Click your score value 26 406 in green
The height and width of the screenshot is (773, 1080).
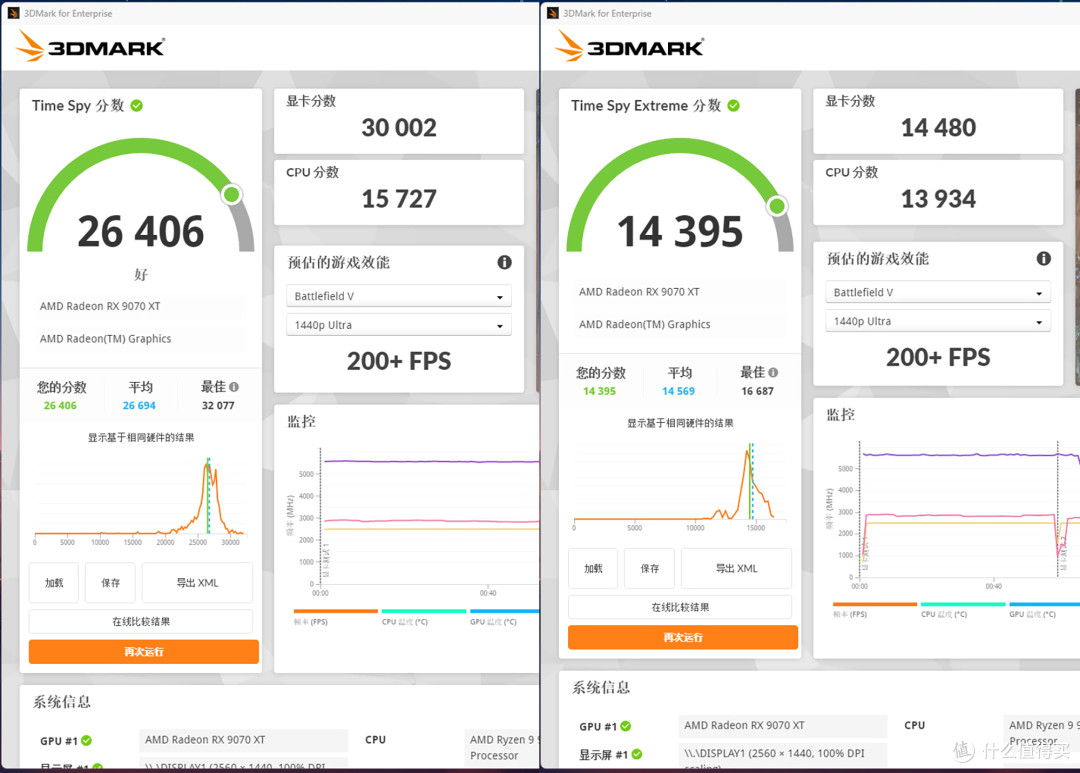[x=60, y=406]
